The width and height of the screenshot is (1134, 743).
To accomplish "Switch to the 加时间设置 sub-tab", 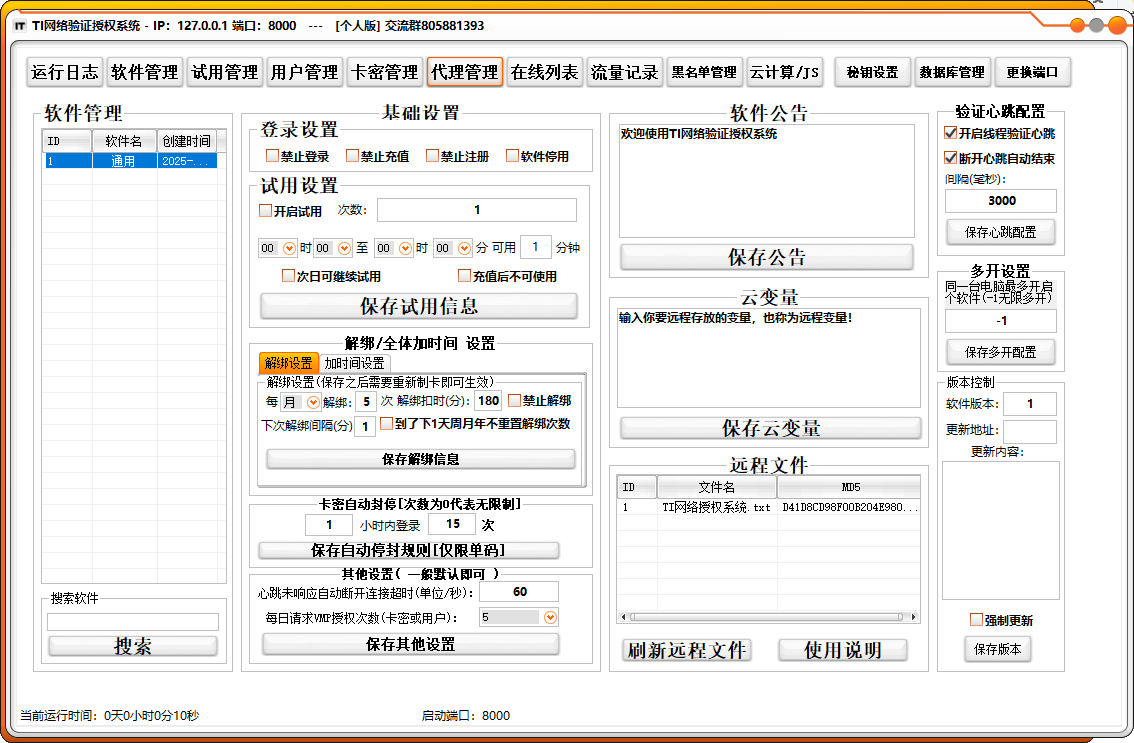I will pyautogui.click(x=353, y=363).
